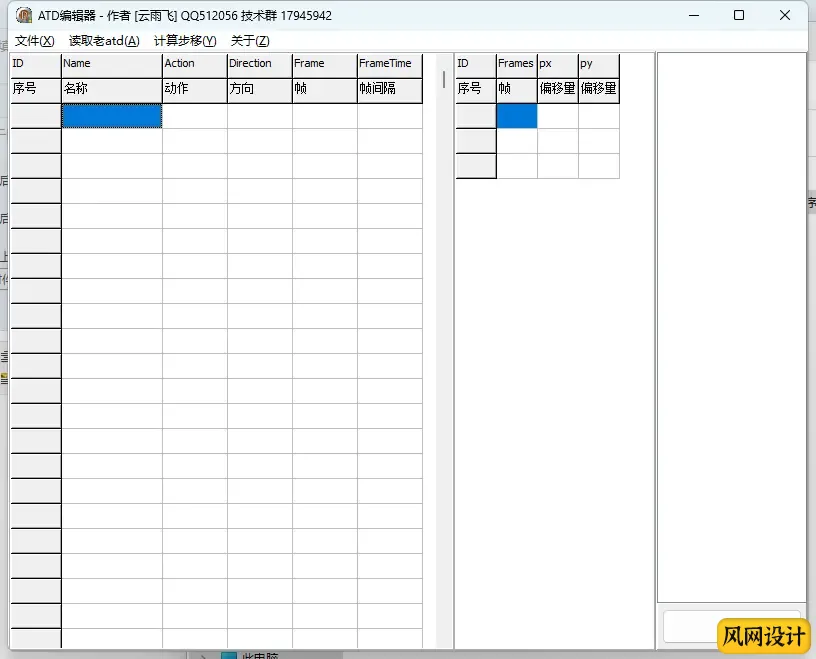The width and height of the screenshot is (816, 659).
Task: Click the first row header of left table
Action: pos(35,116)
